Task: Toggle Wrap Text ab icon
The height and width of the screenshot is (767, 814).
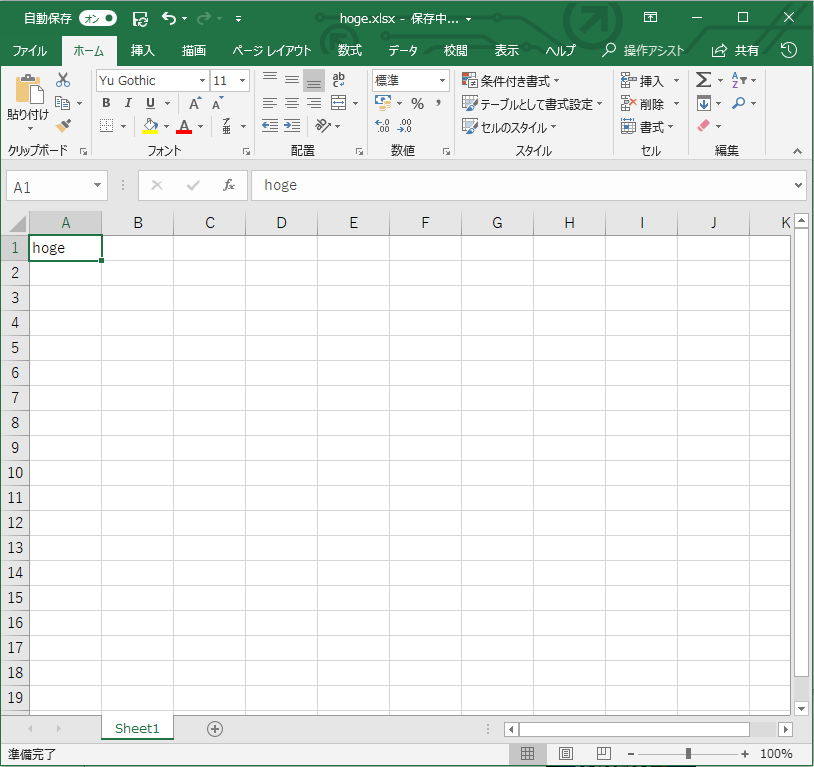Action: (x=338, y=79)
